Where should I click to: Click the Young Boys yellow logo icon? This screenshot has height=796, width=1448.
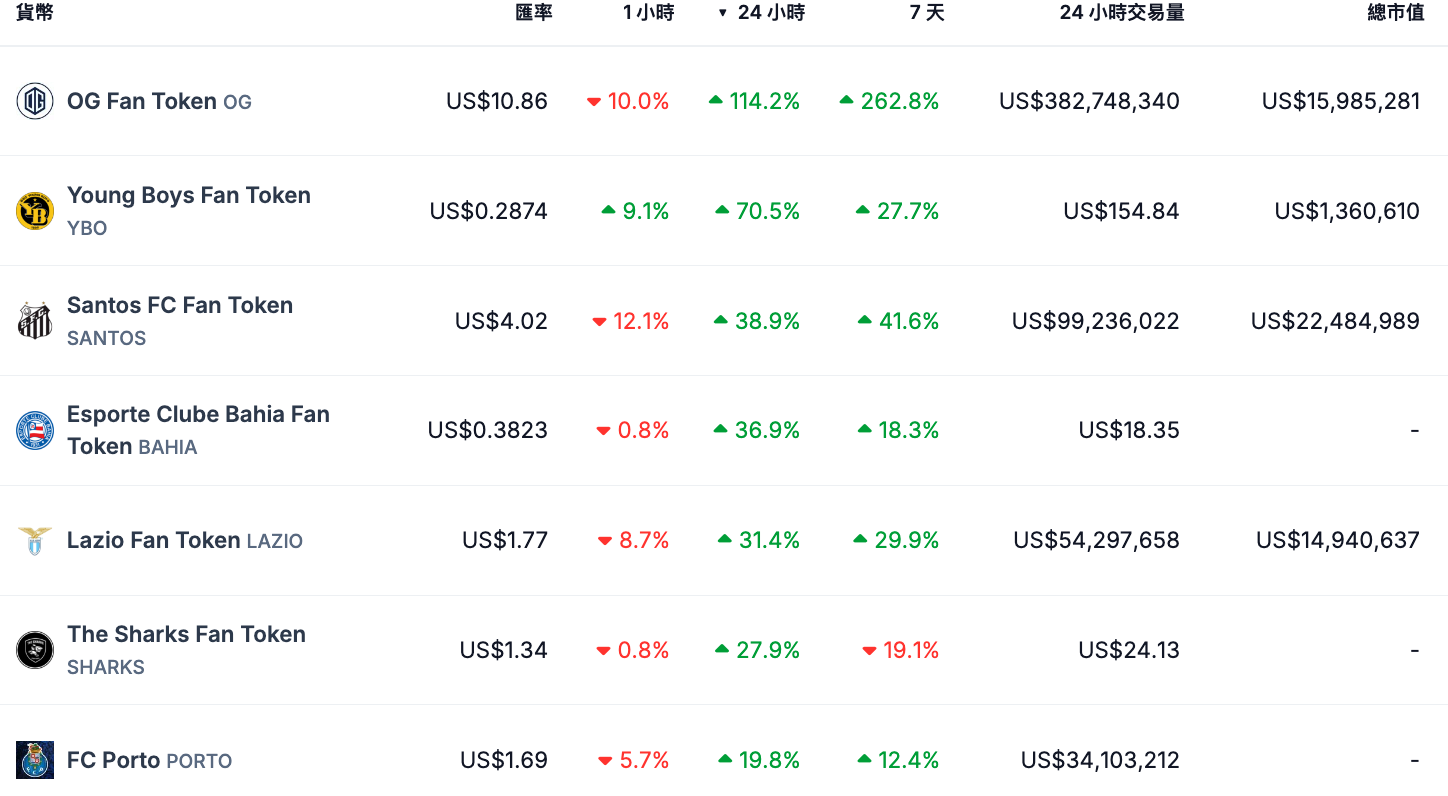(35, 211)
